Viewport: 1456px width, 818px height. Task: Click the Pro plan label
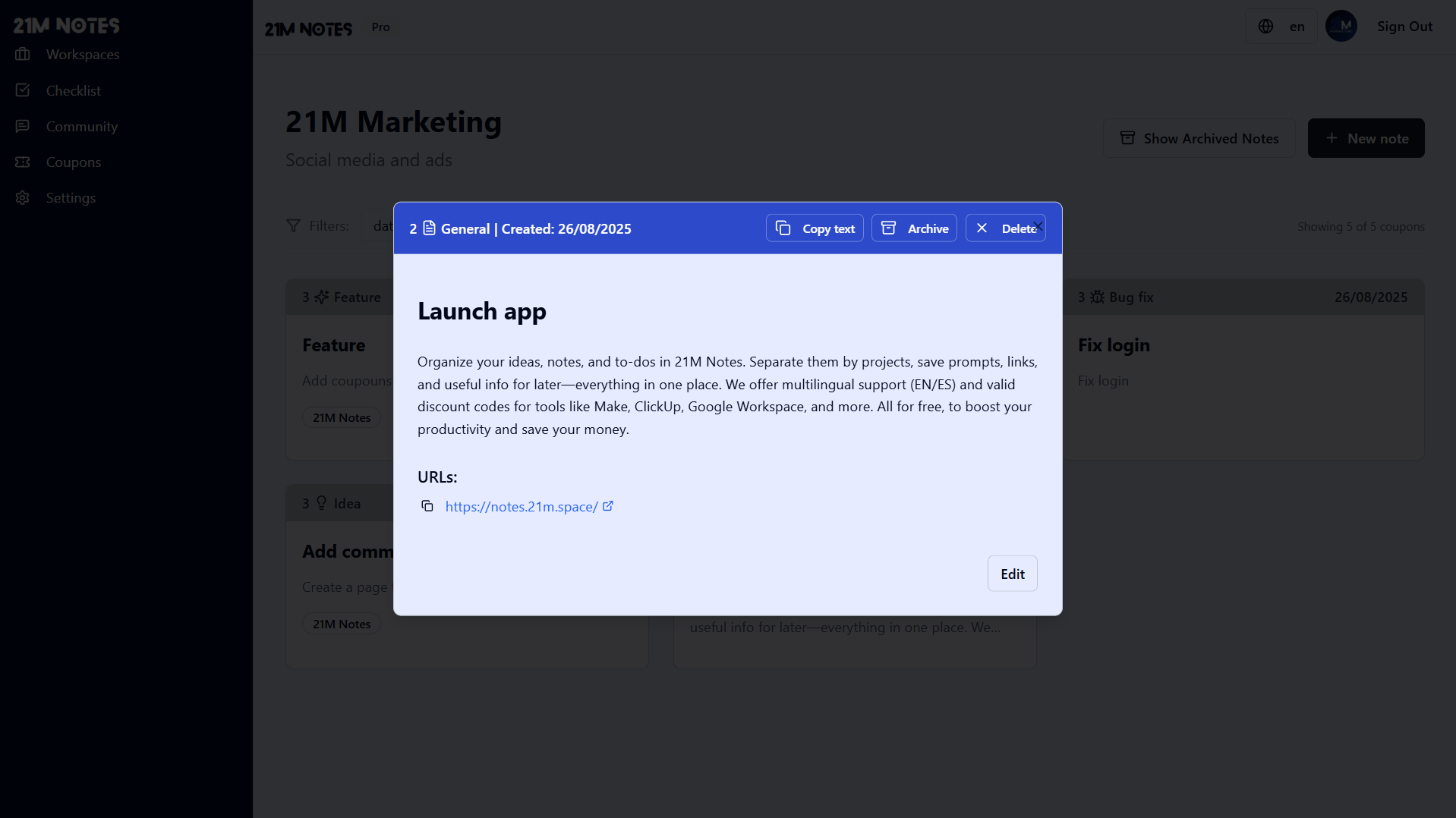[x=380, y=27]
